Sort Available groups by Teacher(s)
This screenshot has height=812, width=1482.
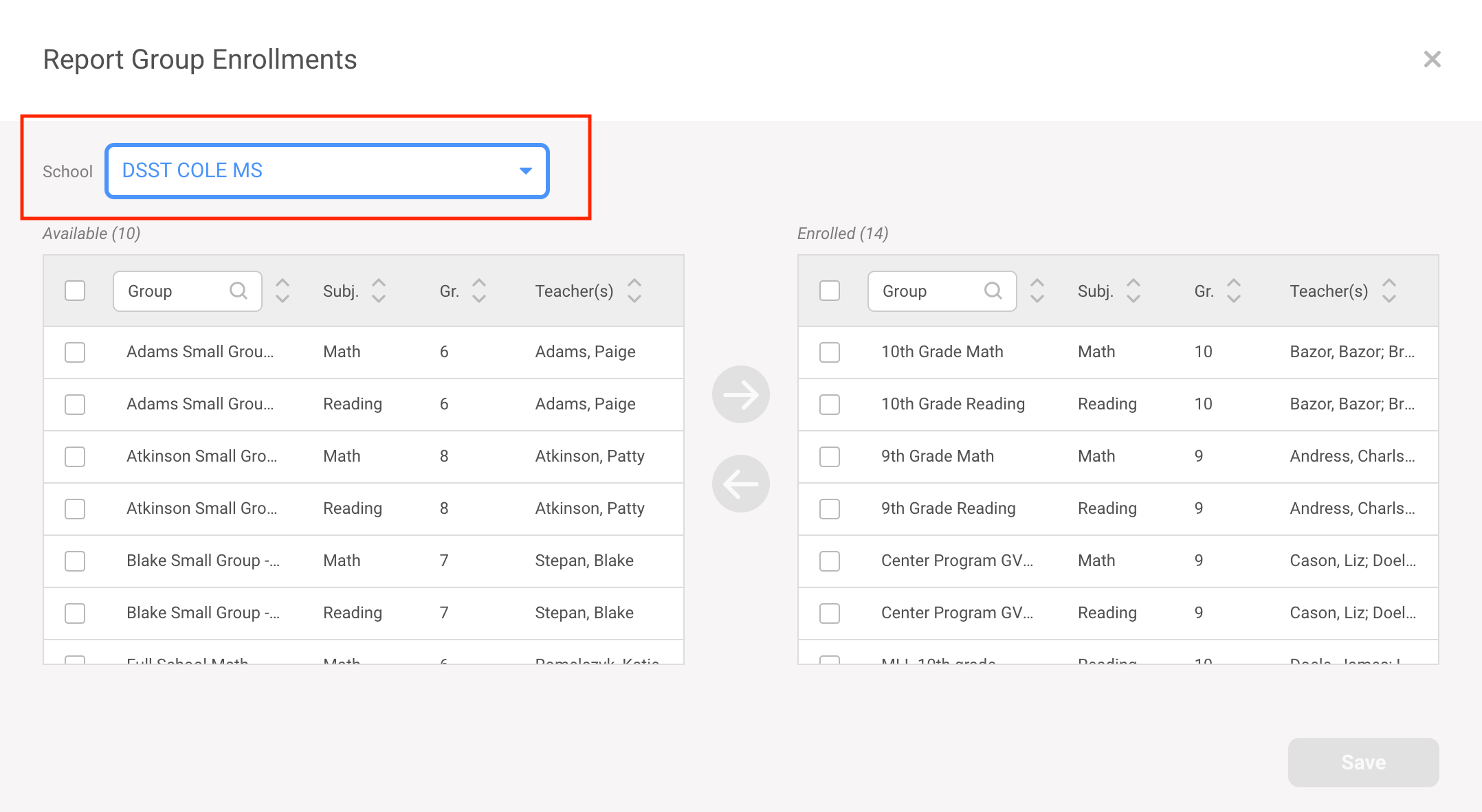634,291
